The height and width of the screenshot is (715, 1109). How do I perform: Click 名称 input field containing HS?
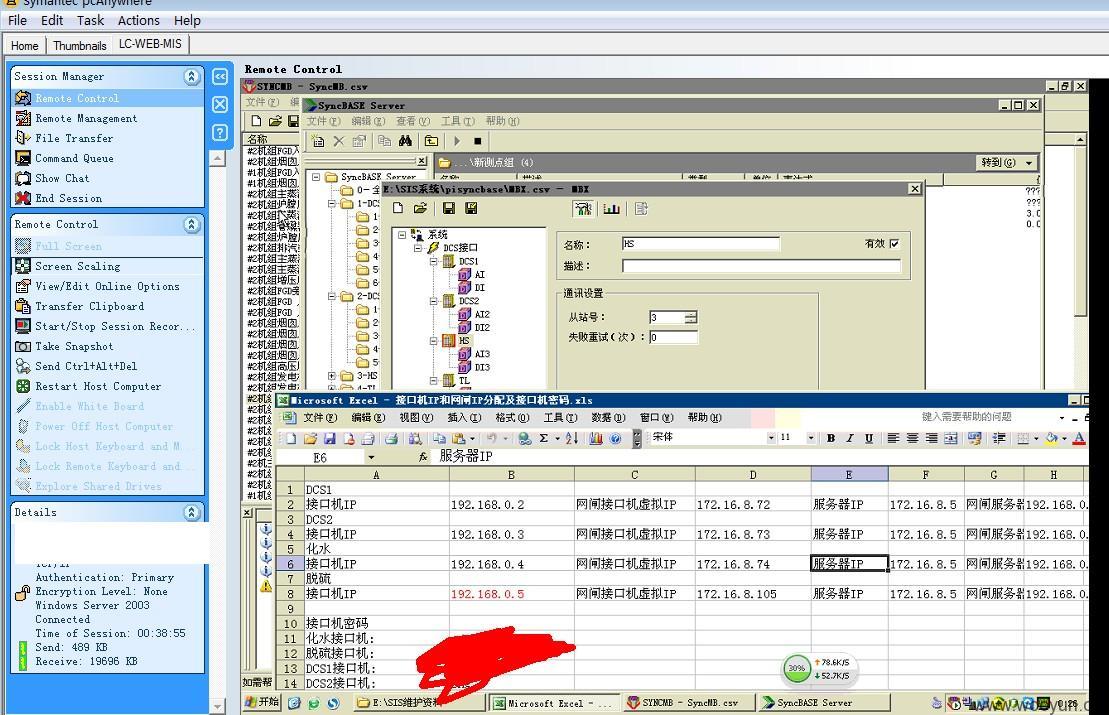click(x=700, y=243)
